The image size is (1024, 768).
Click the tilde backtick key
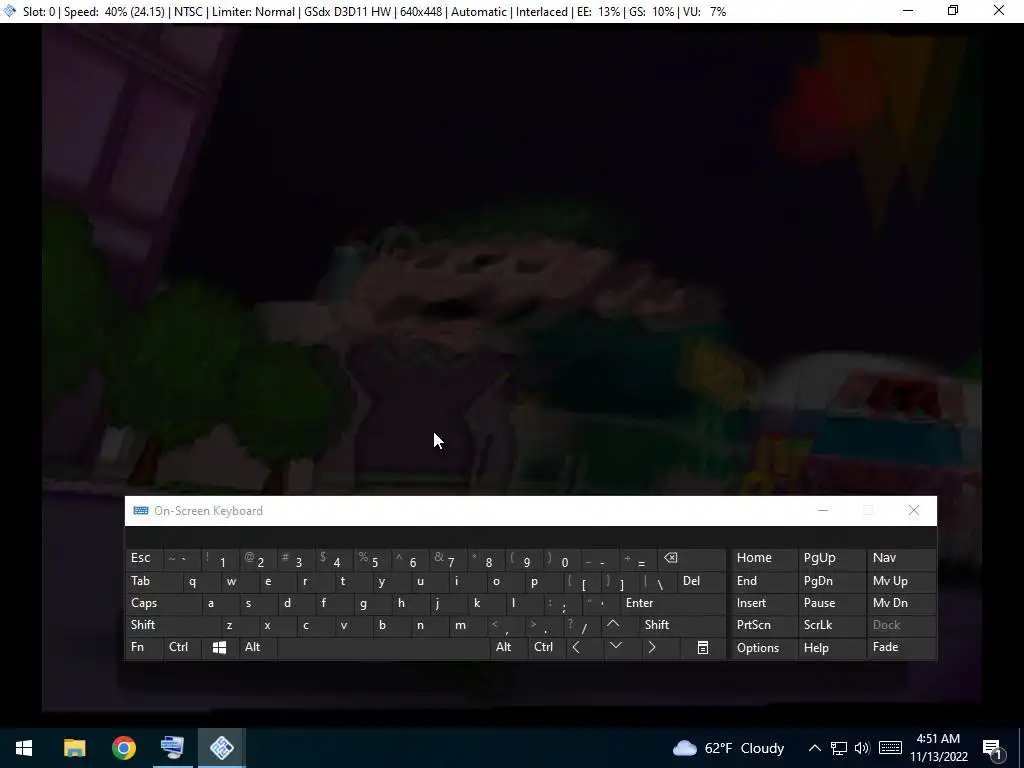[x=181, y=558]
